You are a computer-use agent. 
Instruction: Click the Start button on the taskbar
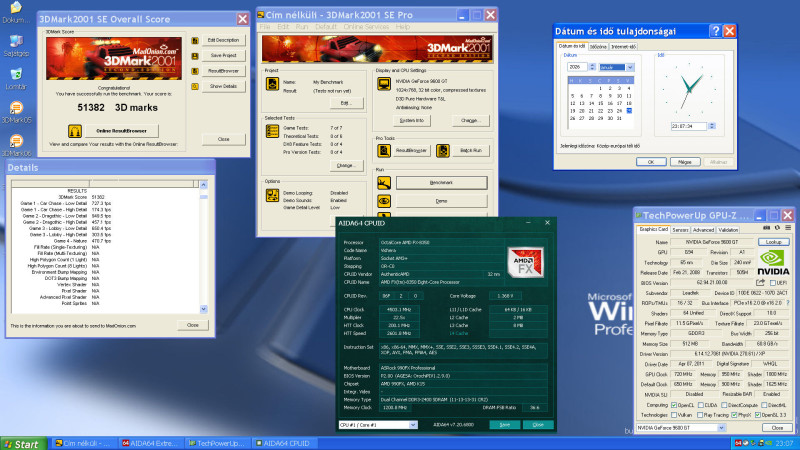tap(21, 444)
